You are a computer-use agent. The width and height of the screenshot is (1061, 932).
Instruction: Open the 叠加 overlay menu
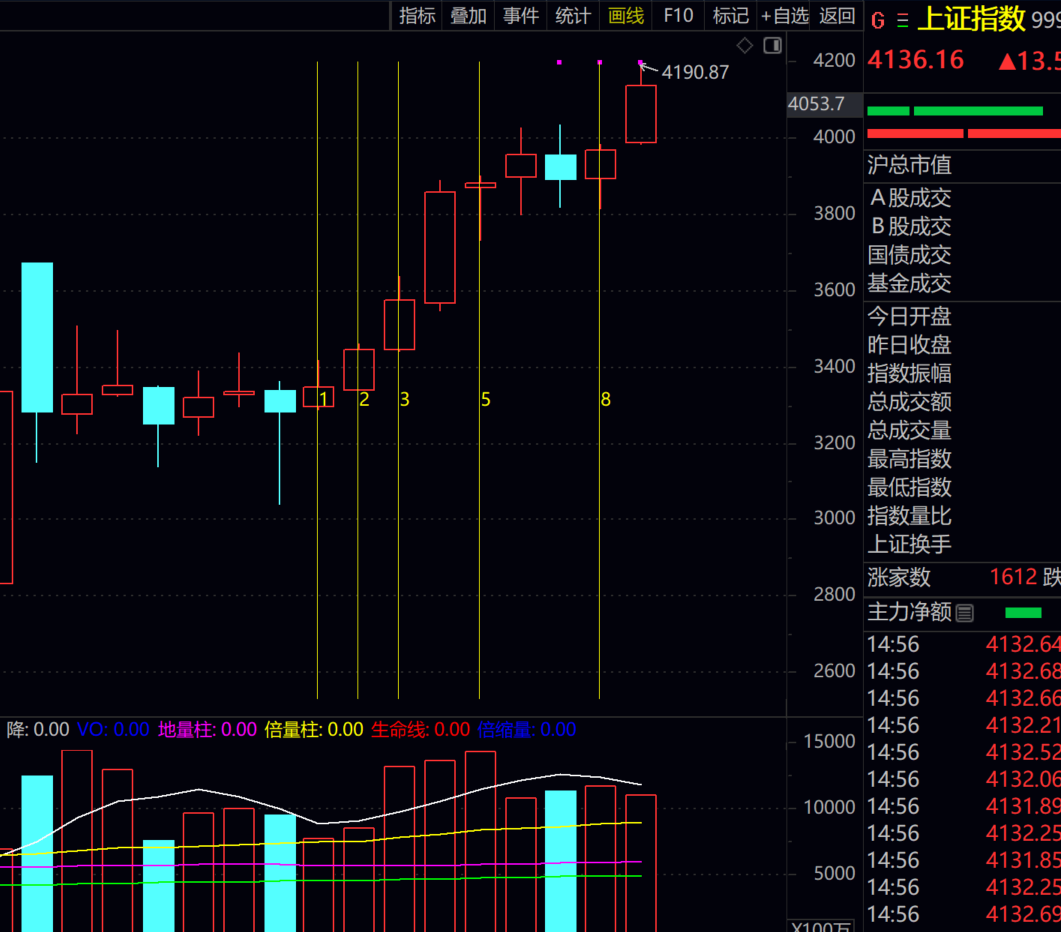point(468,15)
